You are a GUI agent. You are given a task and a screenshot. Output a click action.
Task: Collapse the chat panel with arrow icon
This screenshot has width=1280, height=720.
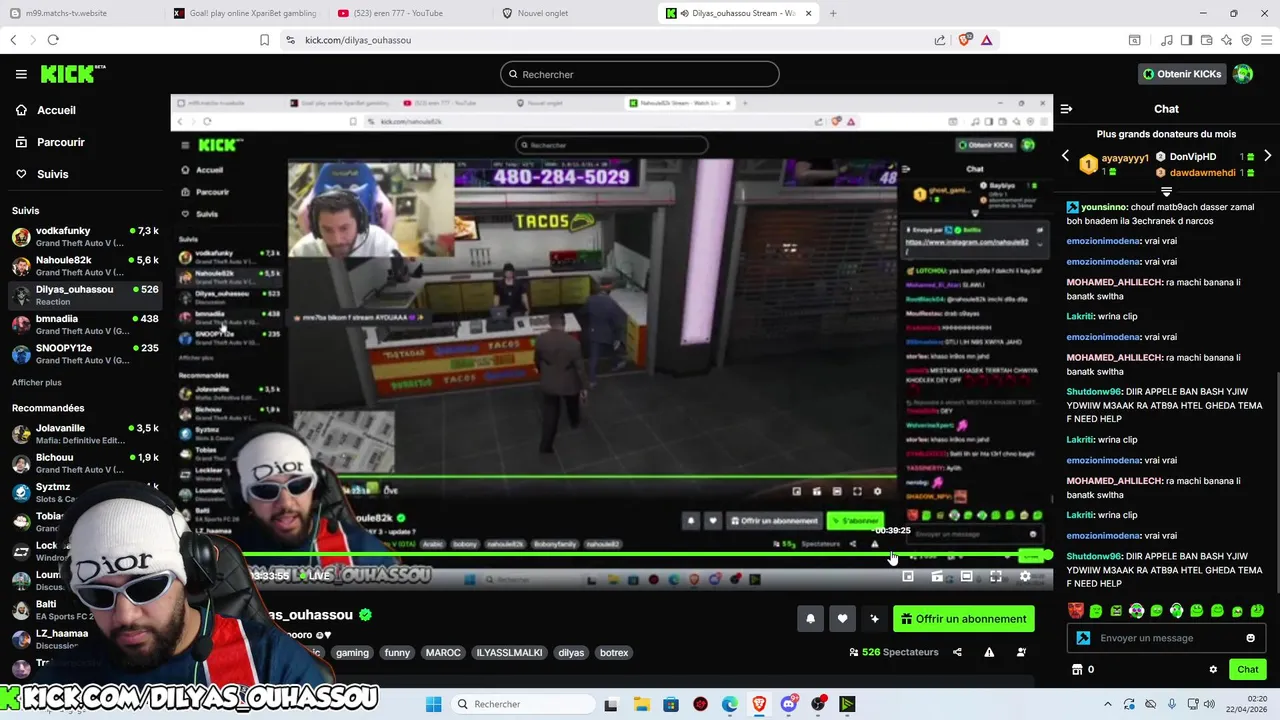[x=1066, y=109]
